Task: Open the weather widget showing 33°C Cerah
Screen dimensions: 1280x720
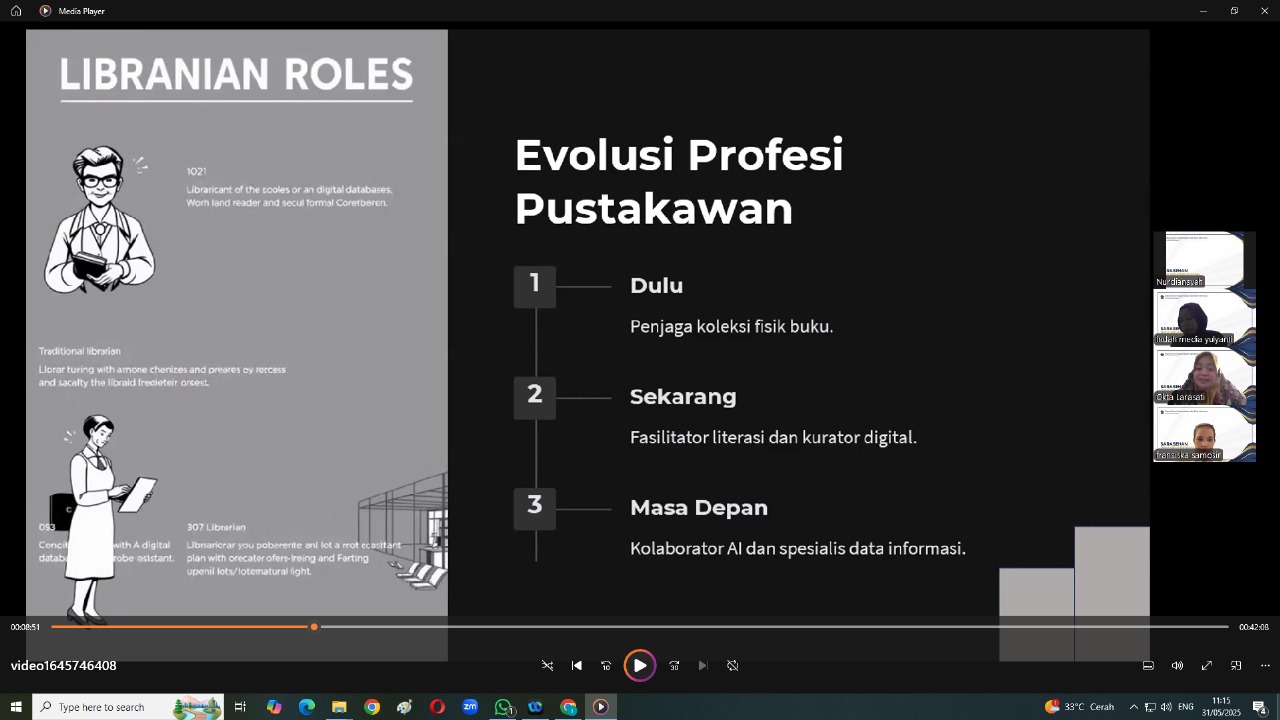Action: pyautogui.click(x=1079, y=707)
